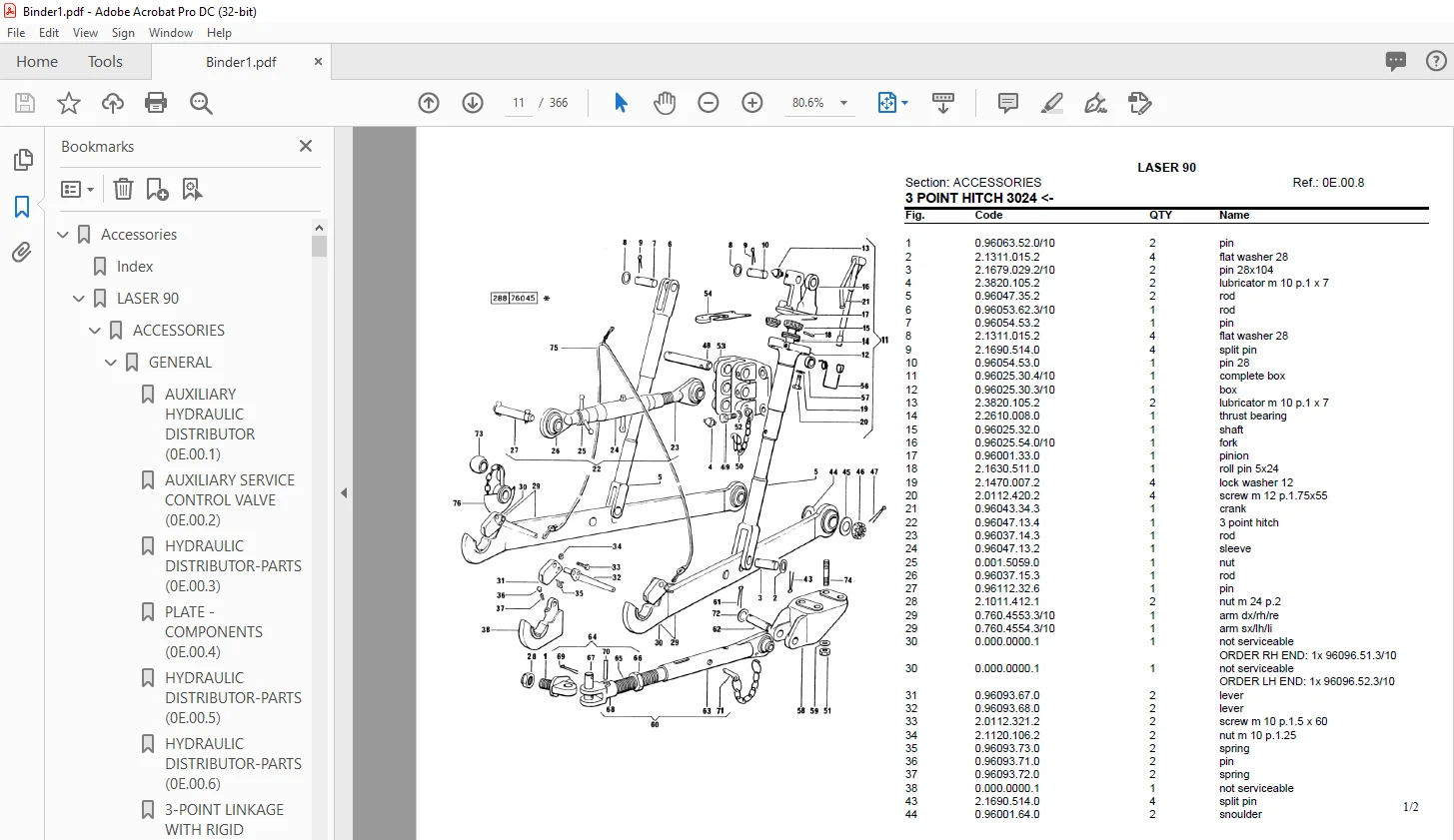Open HYDRAULIC DISTRIBUTOR-PARTS (0E.00.3) bookmark
Screen dimensions: 1454x840
[x=233, y=566]
